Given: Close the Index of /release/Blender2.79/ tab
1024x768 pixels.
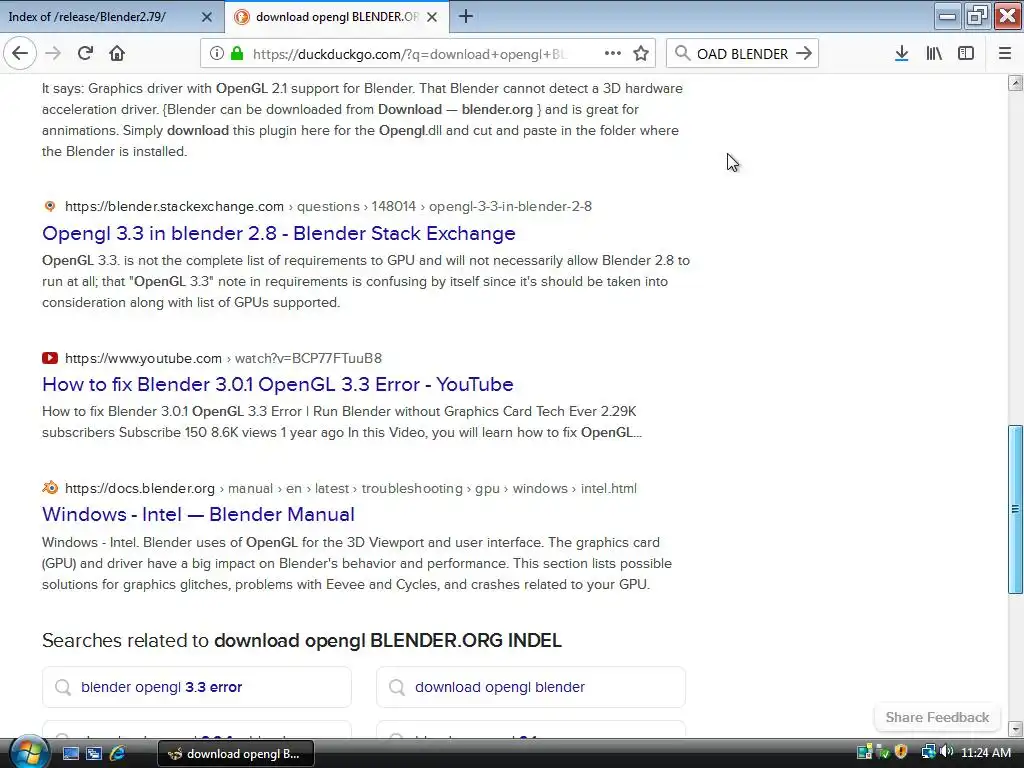Looking at the screenshot, I should 206,17.
